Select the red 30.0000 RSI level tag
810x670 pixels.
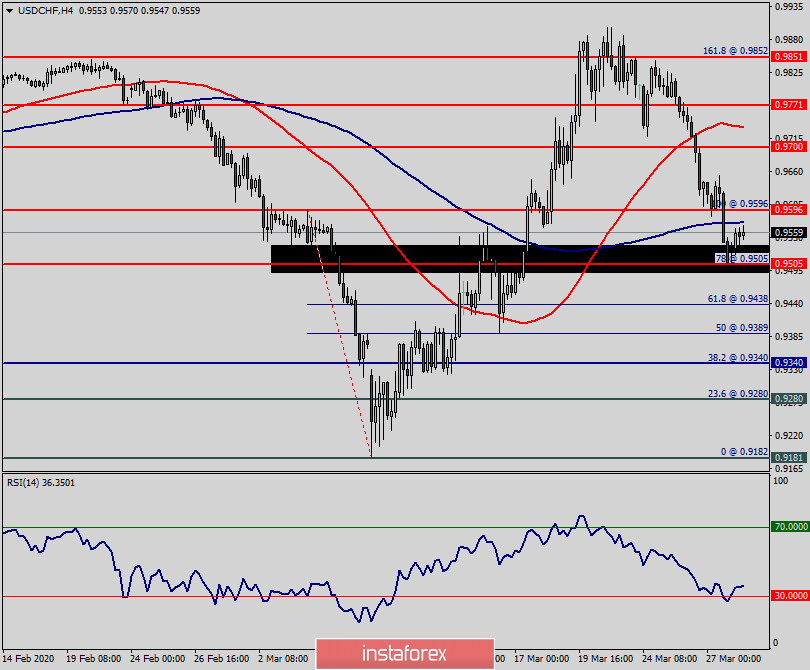(789, 596)
